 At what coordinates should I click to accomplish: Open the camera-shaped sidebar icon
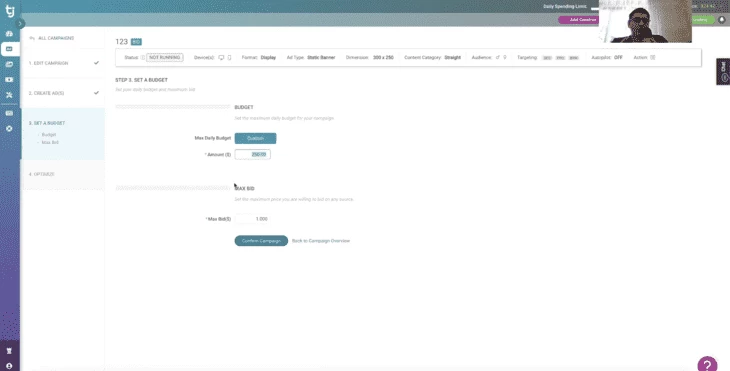coord(9,80)
